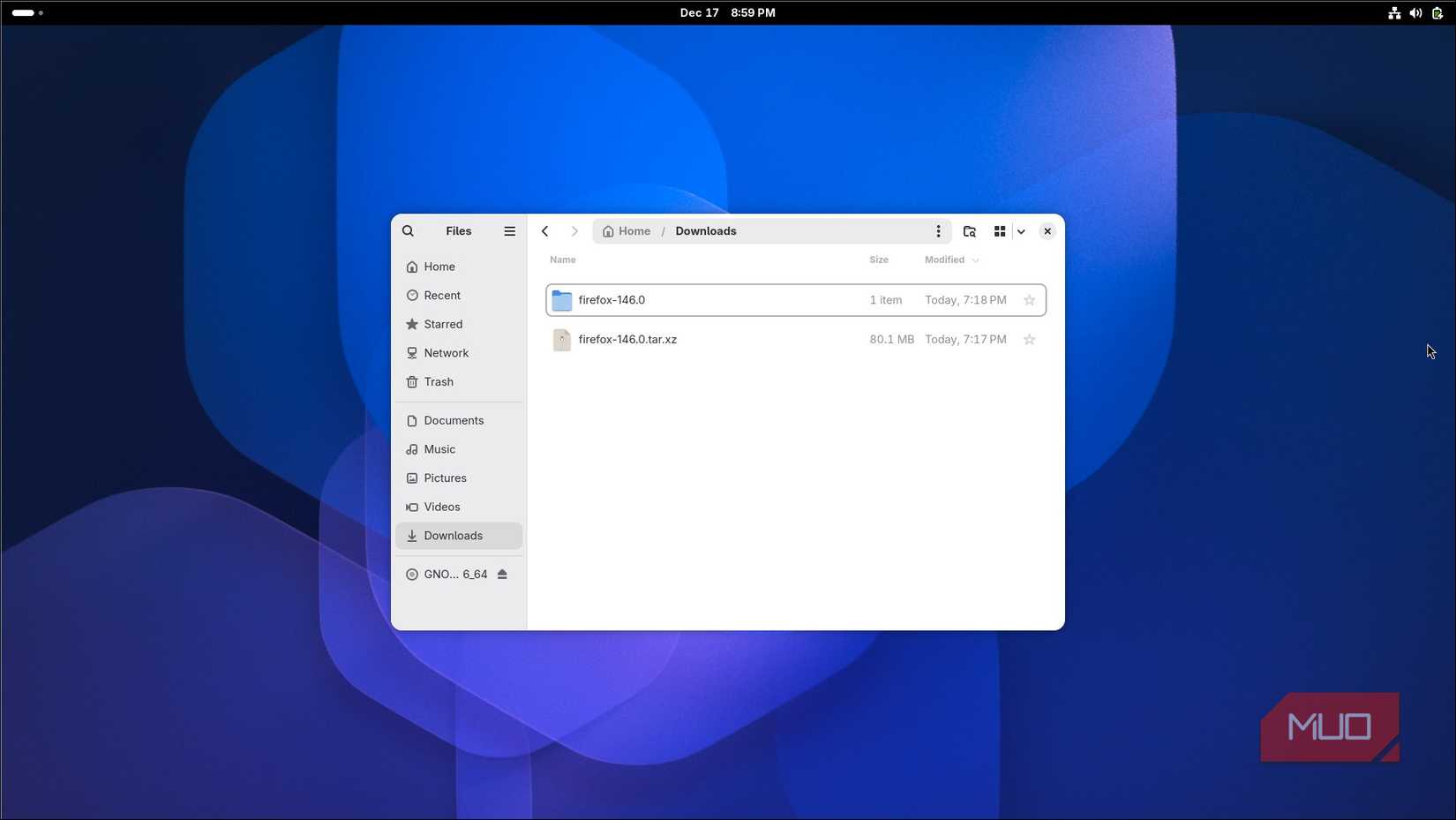Select Recent in the sidebar
The height and width of the screenshot is (820, 1456).
point(441,295)
